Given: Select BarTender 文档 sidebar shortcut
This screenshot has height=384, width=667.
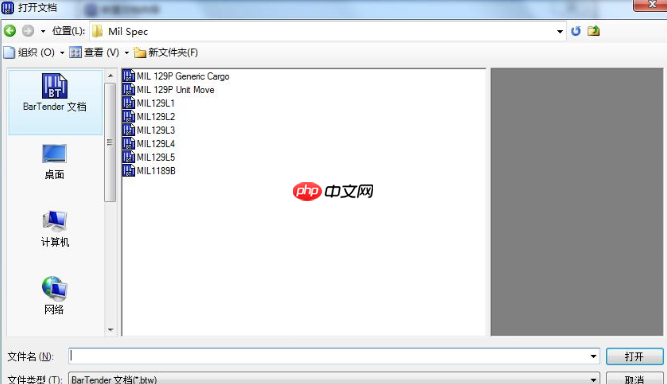Looking at the screenshot, I should tap(55, 93).
